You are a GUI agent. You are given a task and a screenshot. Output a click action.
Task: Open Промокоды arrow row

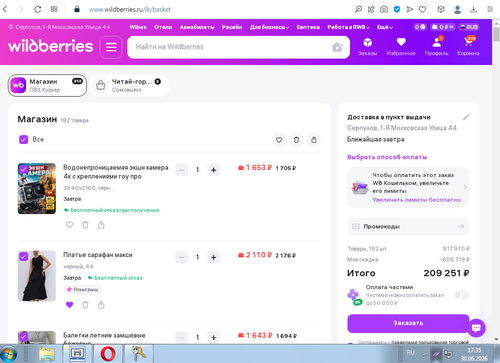(x=408, y=226)
